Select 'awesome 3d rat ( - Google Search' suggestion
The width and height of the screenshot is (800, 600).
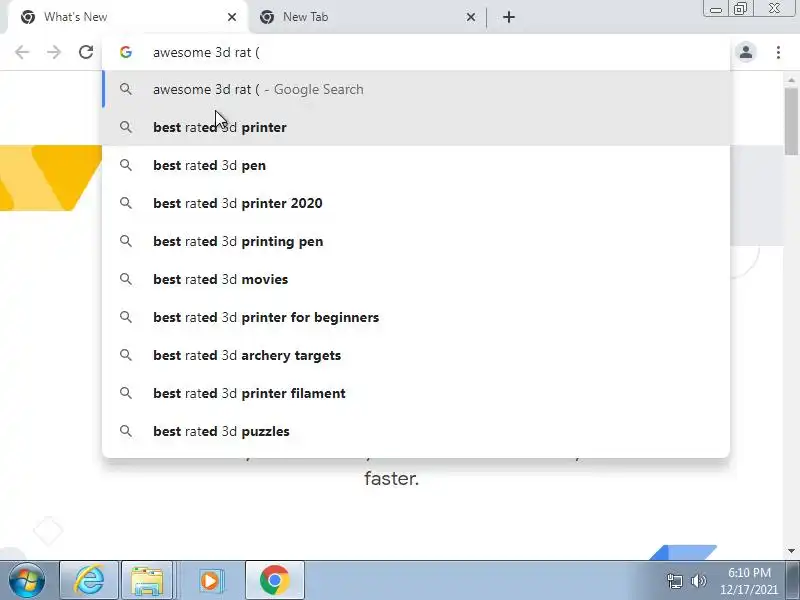pyautogui.click(x=416, y=89)
